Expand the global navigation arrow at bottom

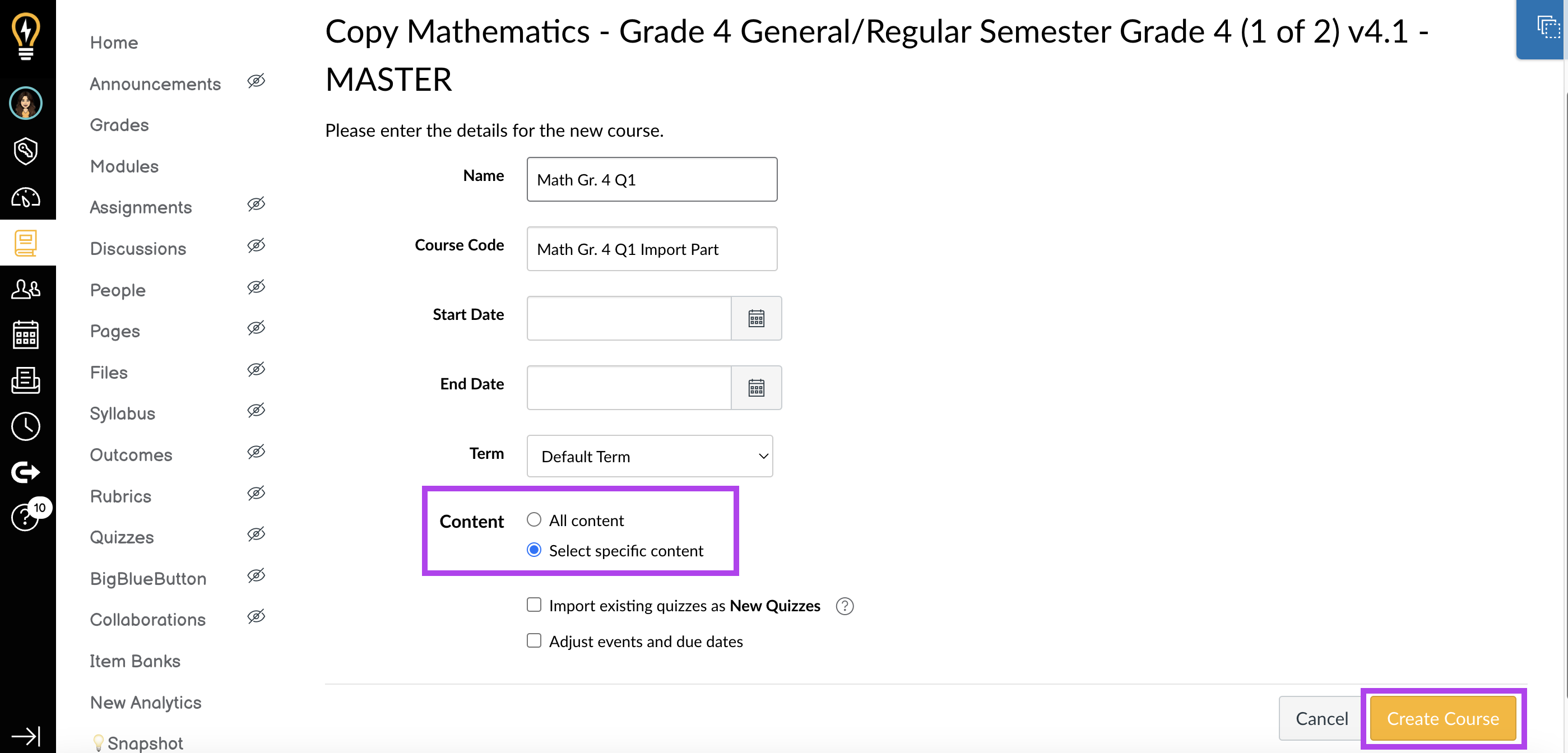coord(26,736)
